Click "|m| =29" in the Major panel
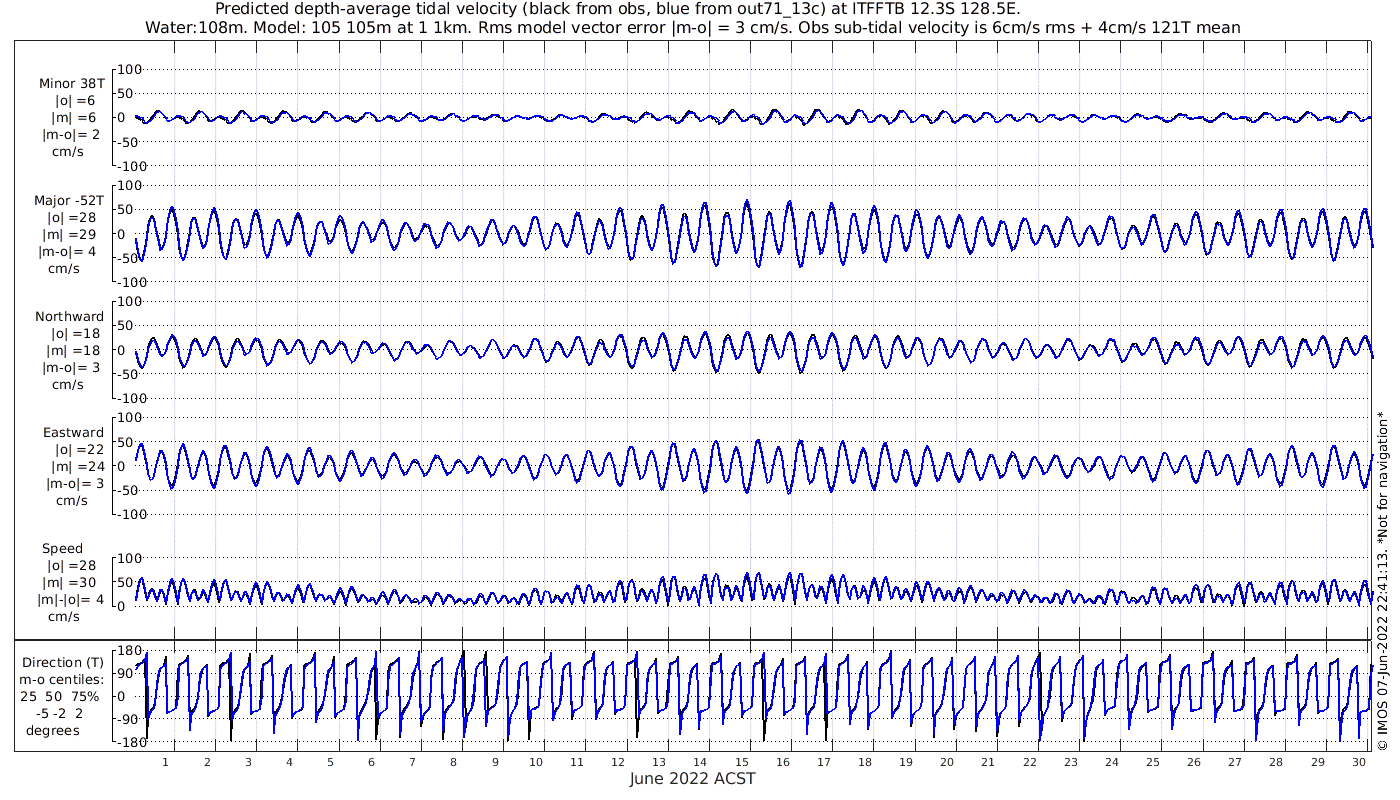 (70, 234)
